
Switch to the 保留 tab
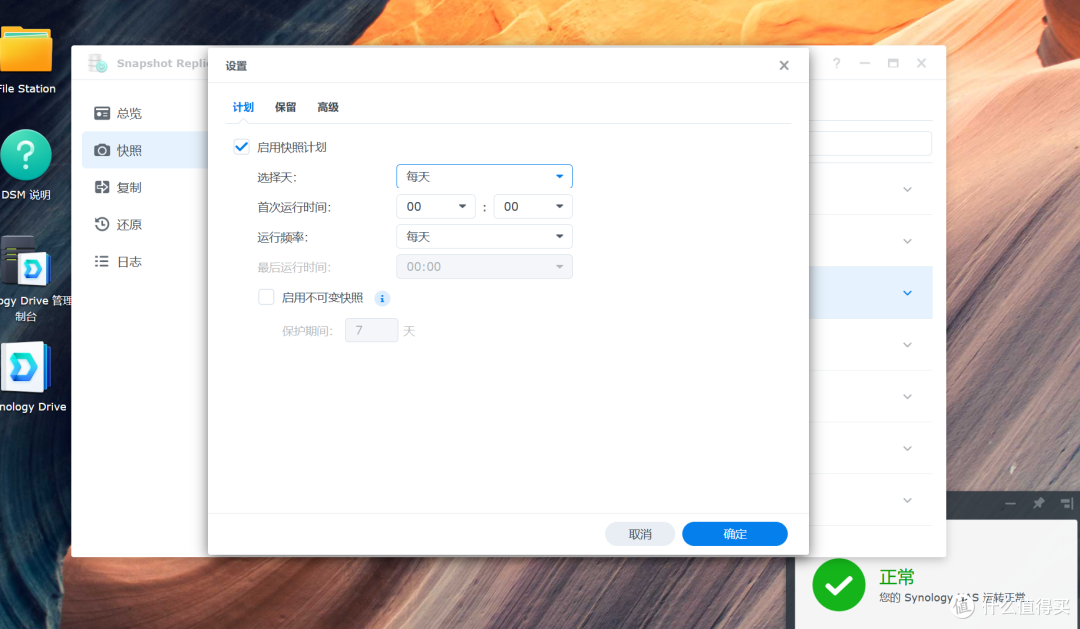[x=285, y=107]
